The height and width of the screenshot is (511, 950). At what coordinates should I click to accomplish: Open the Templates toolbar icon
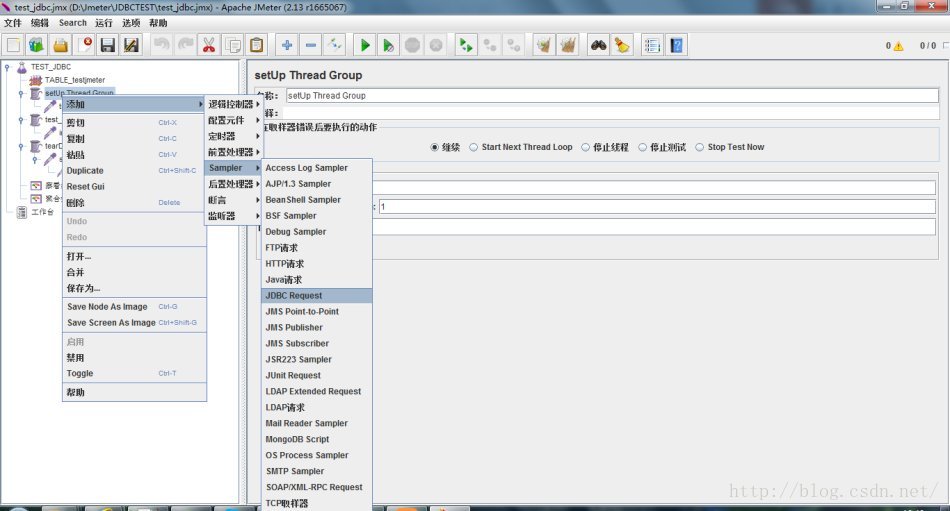pos(36,45)
